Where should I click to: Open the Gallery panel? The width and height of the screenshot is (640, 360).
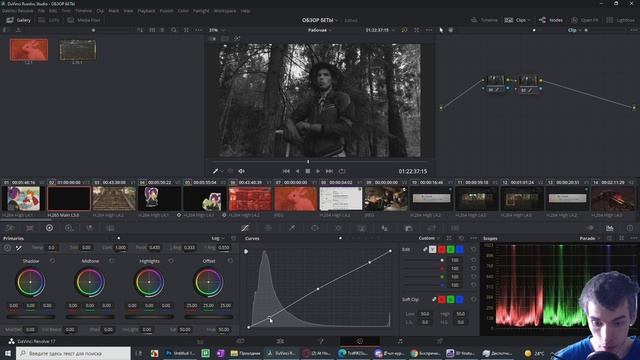coord(18,20)
